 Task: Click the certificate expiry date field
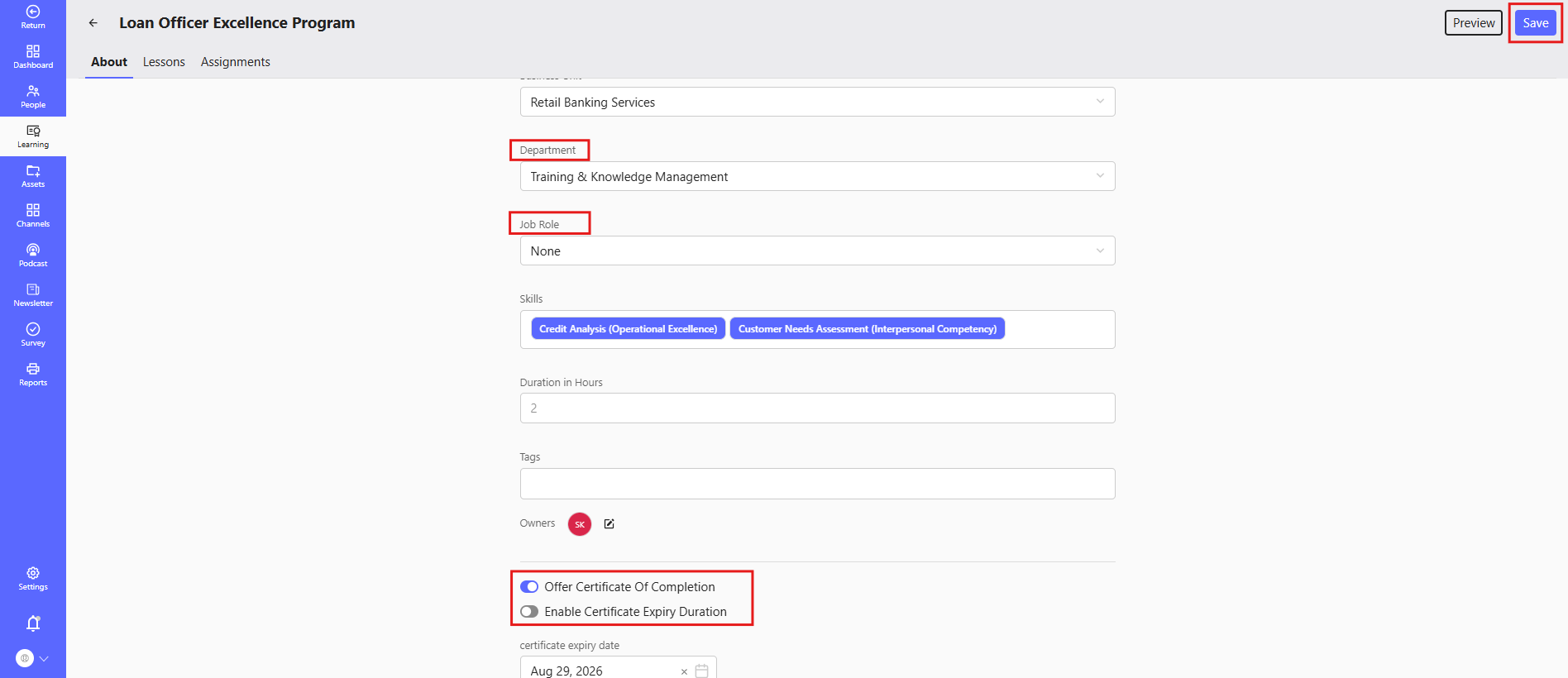coord(618,668)
